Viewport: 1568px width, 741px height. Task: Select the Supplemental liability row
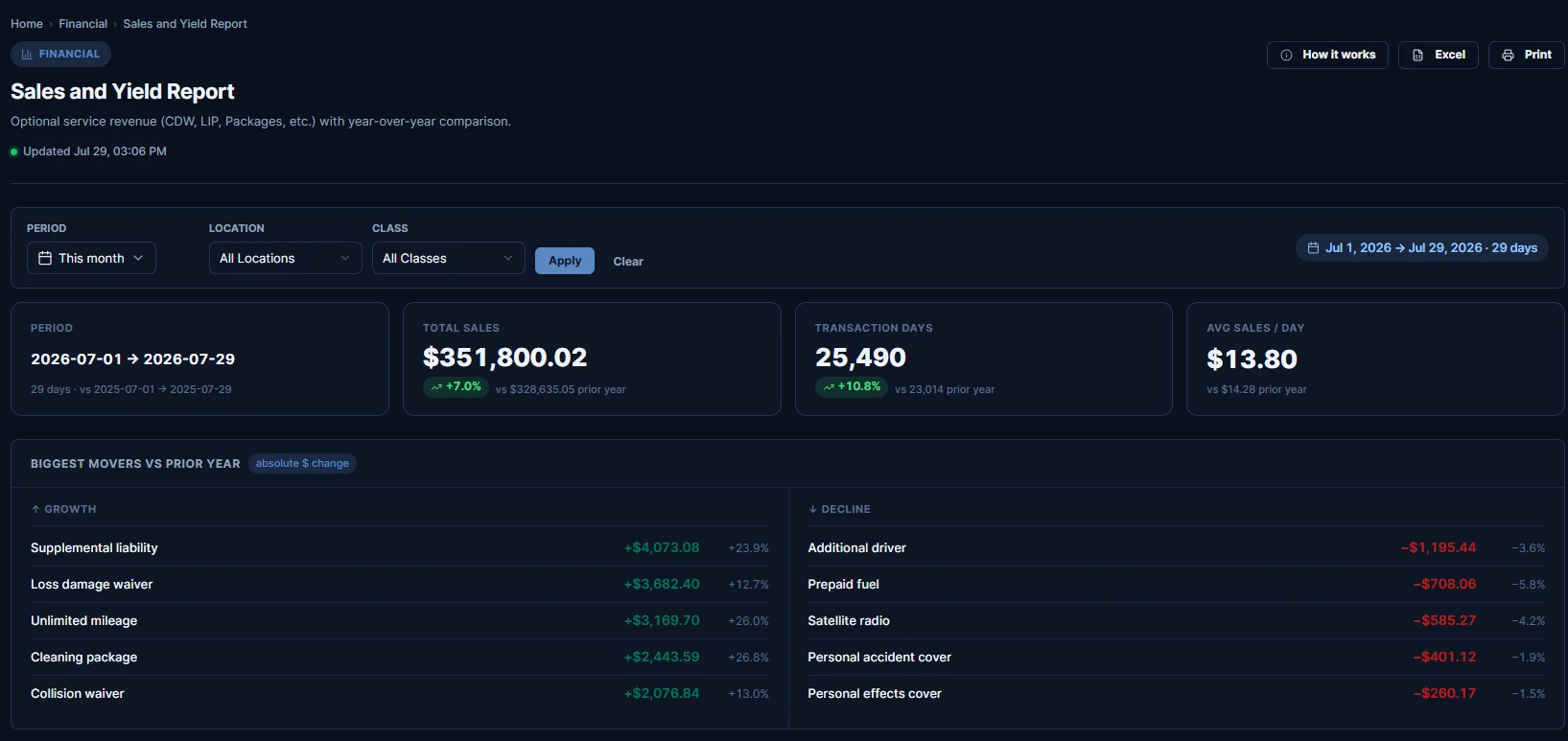pyautogui.click(x=400, y=548)
